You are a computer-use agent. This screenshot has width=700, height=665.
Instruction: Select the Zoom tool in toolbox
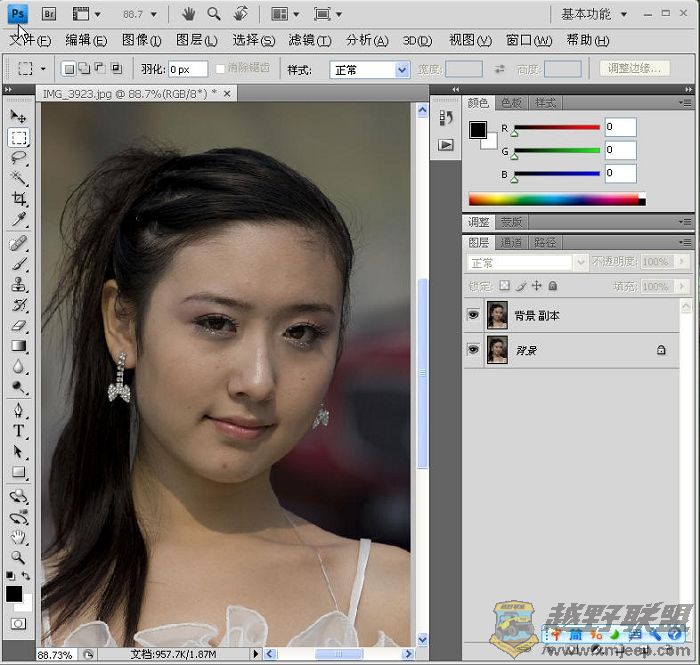(x=18, y=557)
